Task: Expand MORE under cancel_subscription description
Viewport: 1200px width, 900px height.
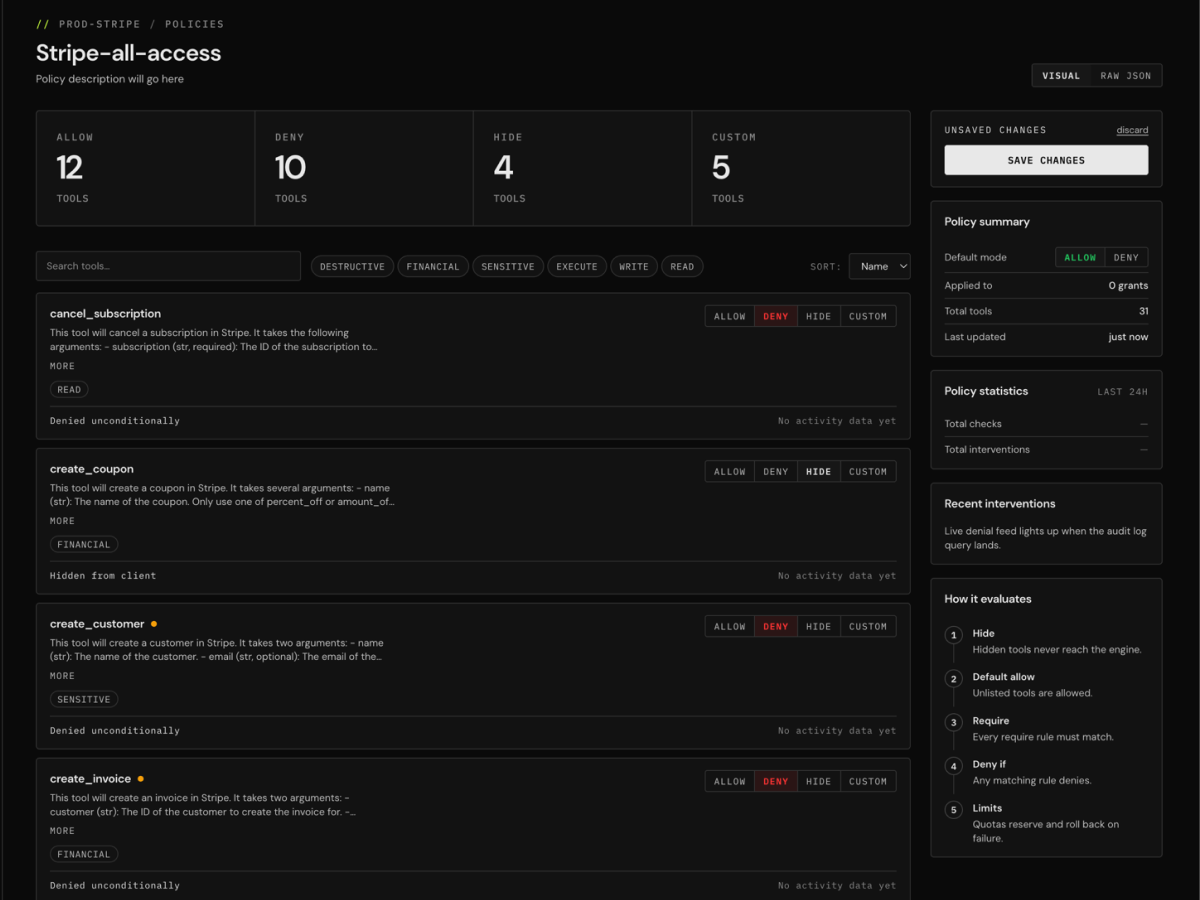Action: tap(62, 366)
